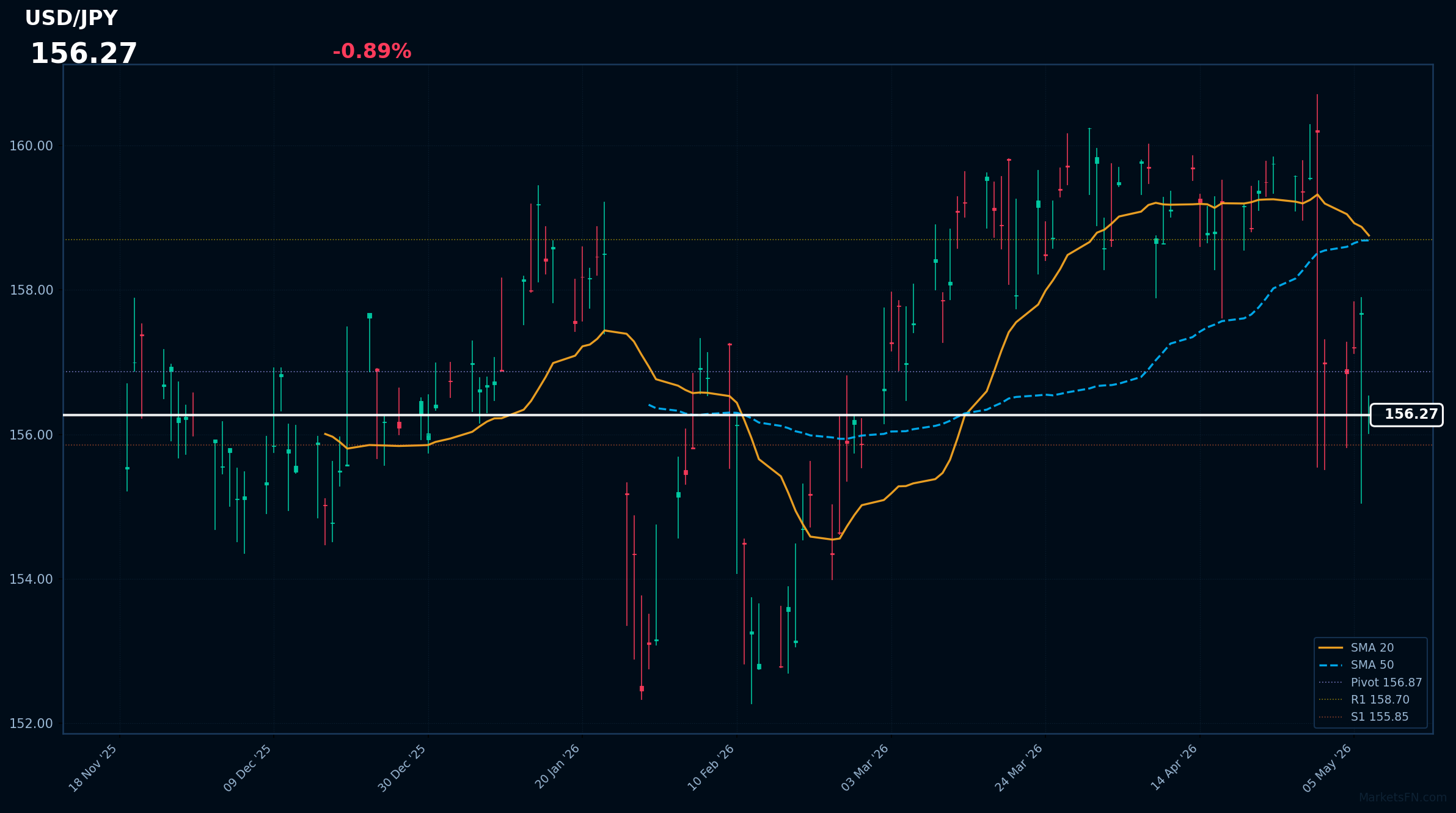Click the 152.00 y-axis label
This screenshot has height=813, width=1456.
[31, 723]
